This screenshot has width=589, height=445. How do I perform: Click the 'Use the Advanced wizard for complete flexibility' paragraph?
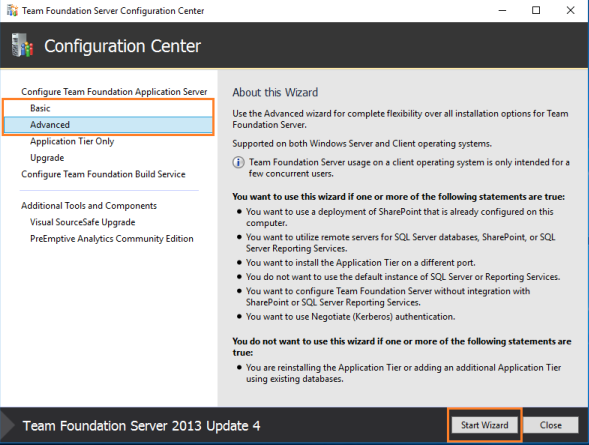click(400, 119)
